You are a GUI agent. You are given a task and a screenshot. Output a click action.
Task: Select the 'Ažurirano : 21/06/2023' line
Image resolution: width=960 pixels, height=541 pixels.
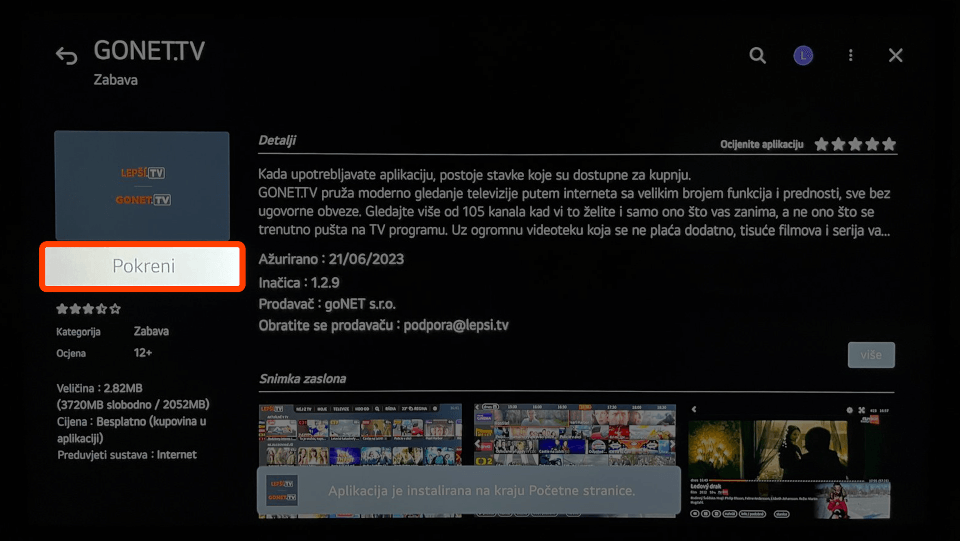pyautogui.click(x=331, y=259)
